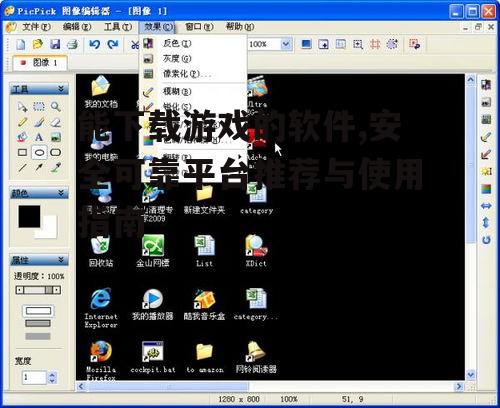Select the Rectangle shape tool
The image size is (500, 408).
(x=22, y=153)
